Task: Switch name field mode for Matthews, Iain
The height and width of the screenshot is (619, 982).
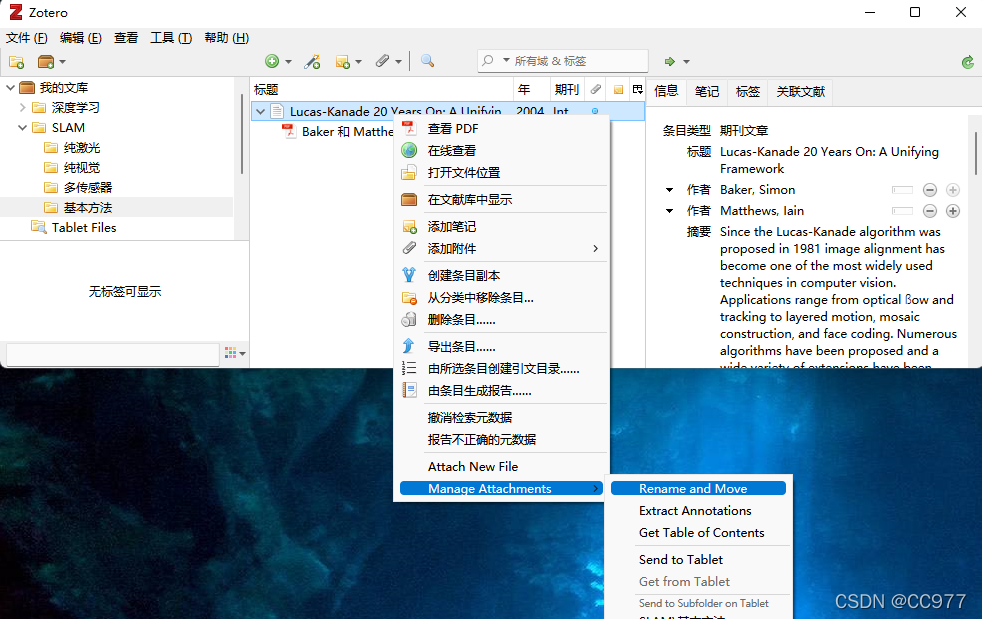Action: (x=902, y=211)
